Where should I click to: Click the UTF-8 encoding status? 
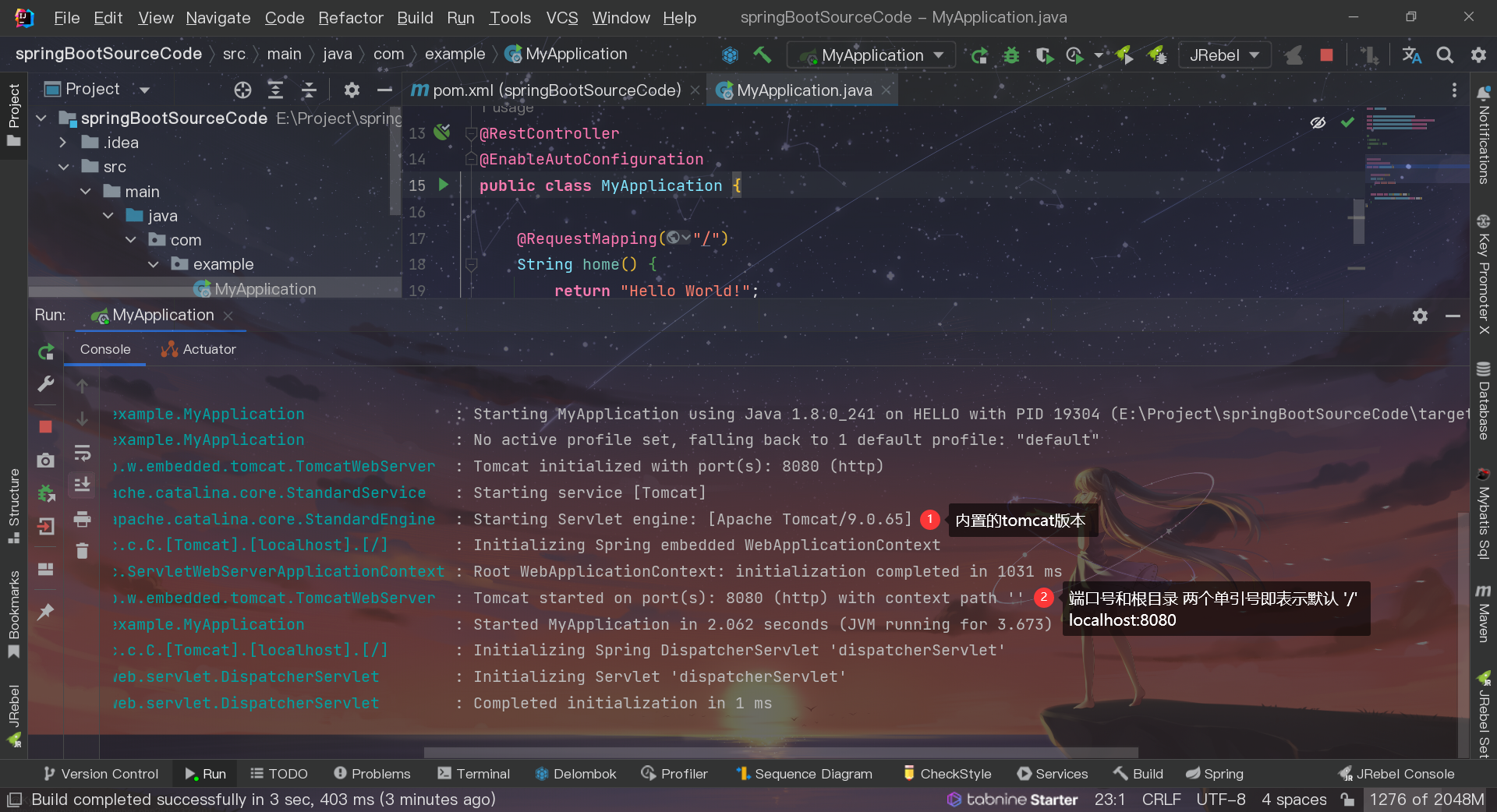1220,800
